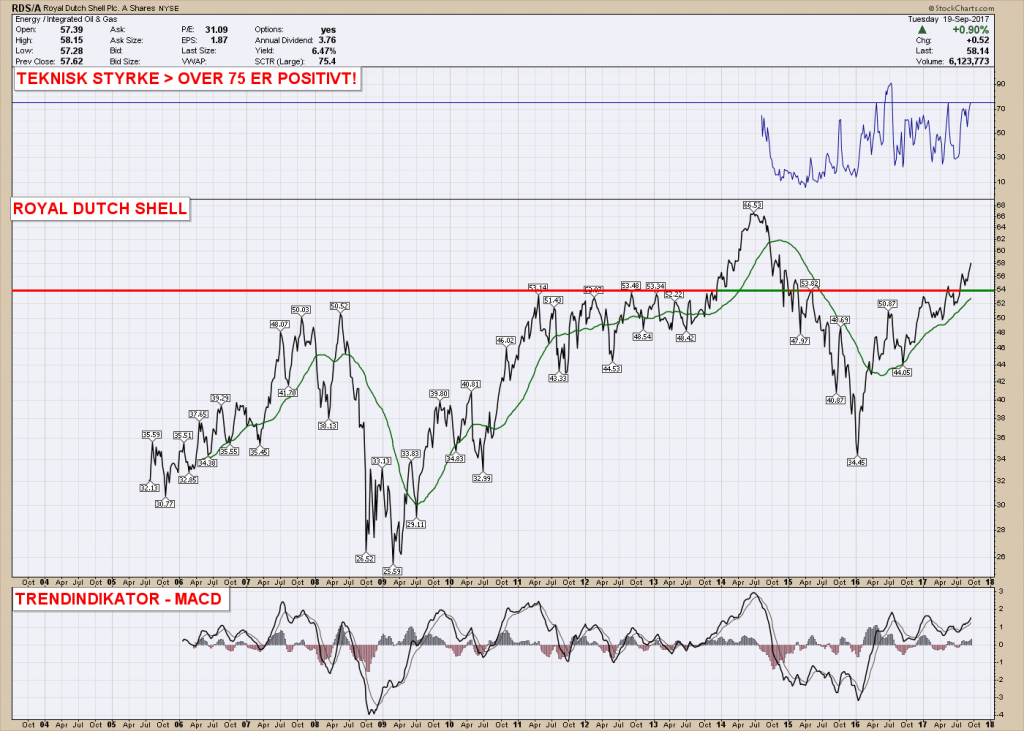Click the 32.13 price label
The height and width of the screenshot is (731, 1024).
(150, 488)
